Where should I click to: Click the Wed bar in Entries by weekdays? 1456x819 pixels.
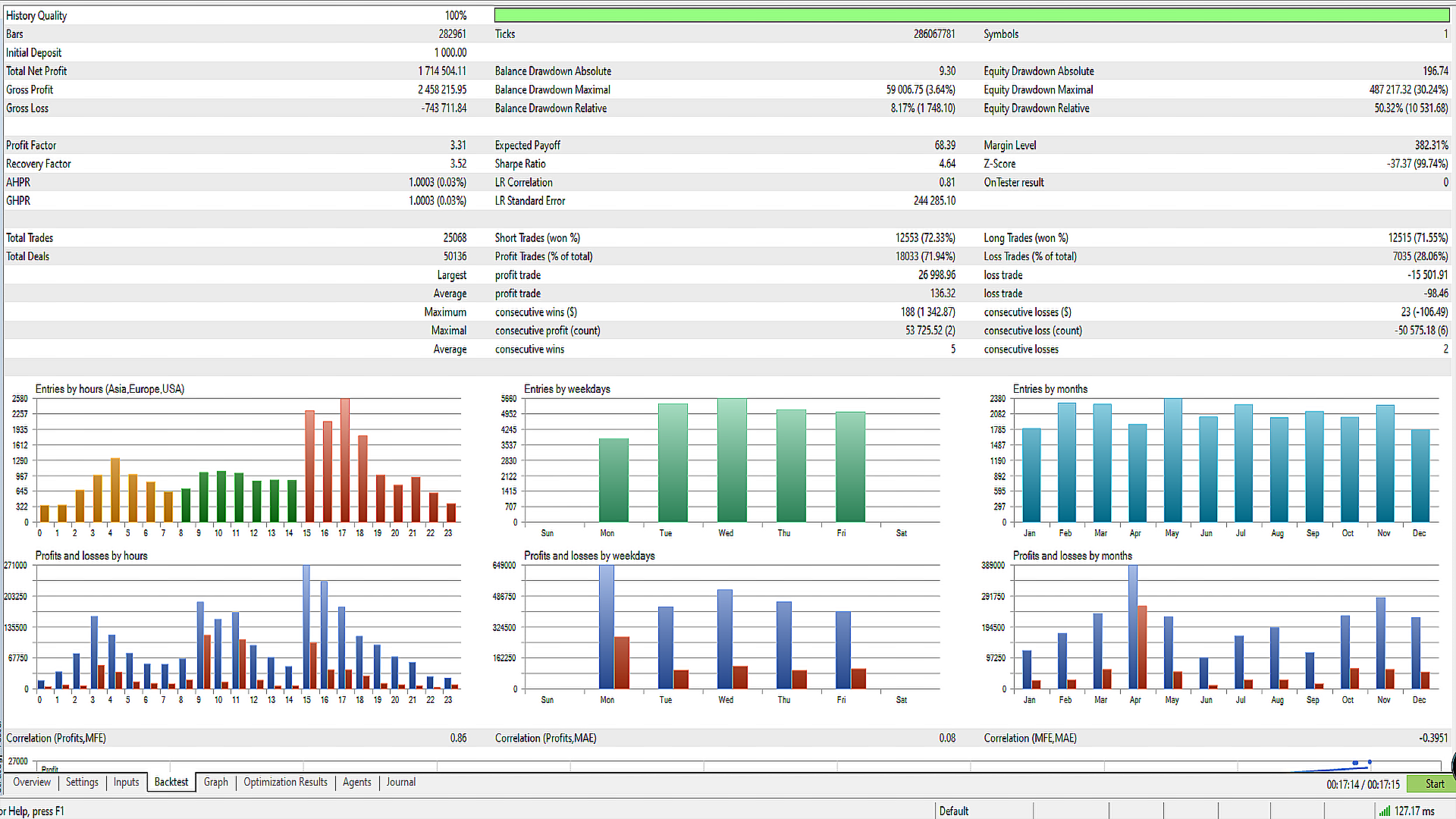pyautogui.click(x=732, y=460)
